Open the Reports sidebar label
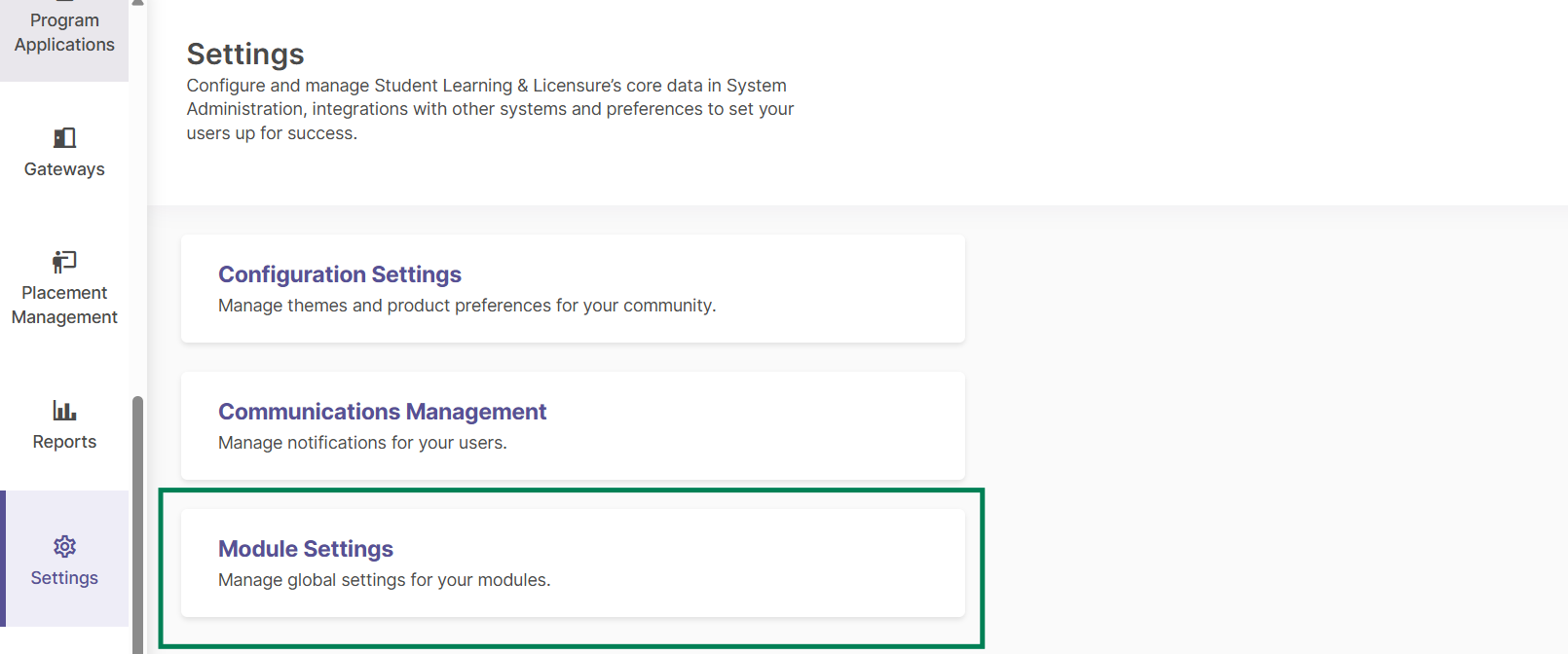Image resolution: width=1568 pixels, height=654 pixels. [64, 442]
